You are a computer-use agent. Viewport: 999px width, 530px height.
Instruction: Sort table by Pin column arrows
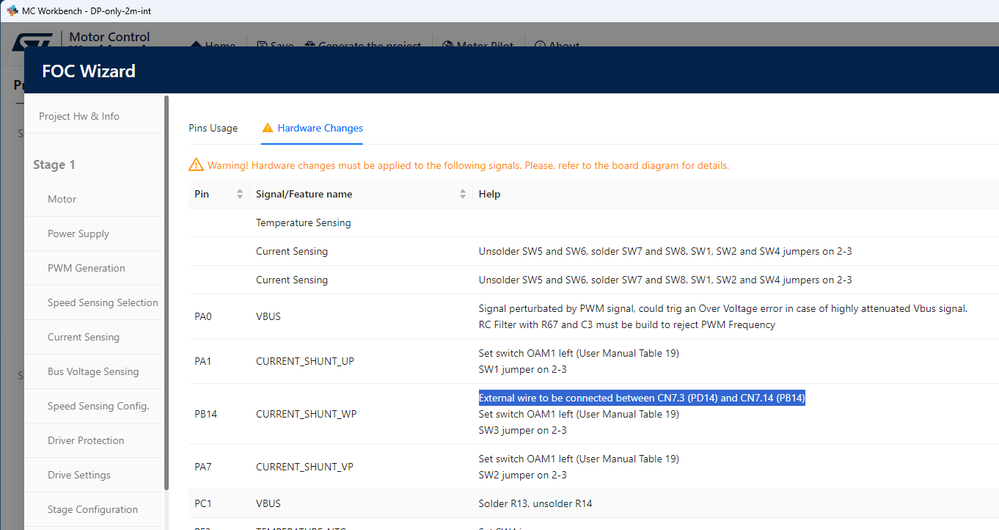coord(240,194)
